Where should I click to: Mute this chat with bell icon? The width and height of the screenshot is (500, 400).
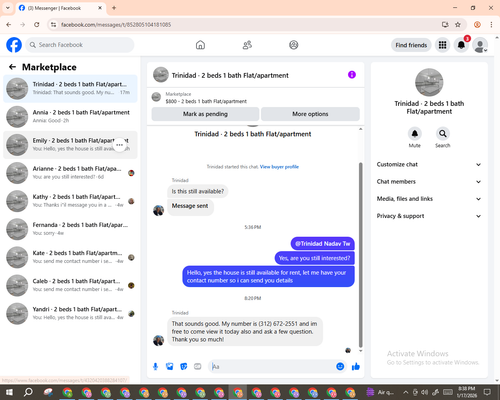(x=415, y=134)
